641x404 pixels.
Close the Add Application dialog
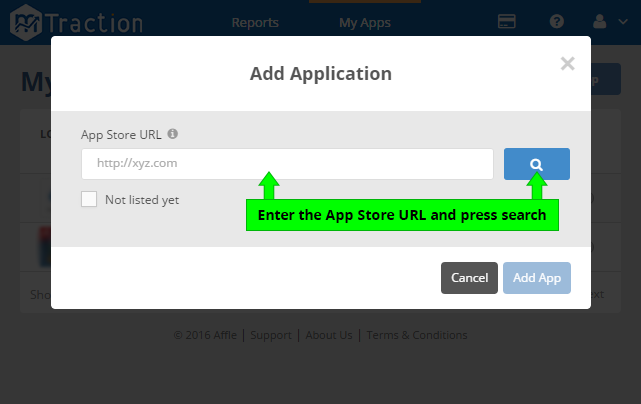tap(567, 64)
